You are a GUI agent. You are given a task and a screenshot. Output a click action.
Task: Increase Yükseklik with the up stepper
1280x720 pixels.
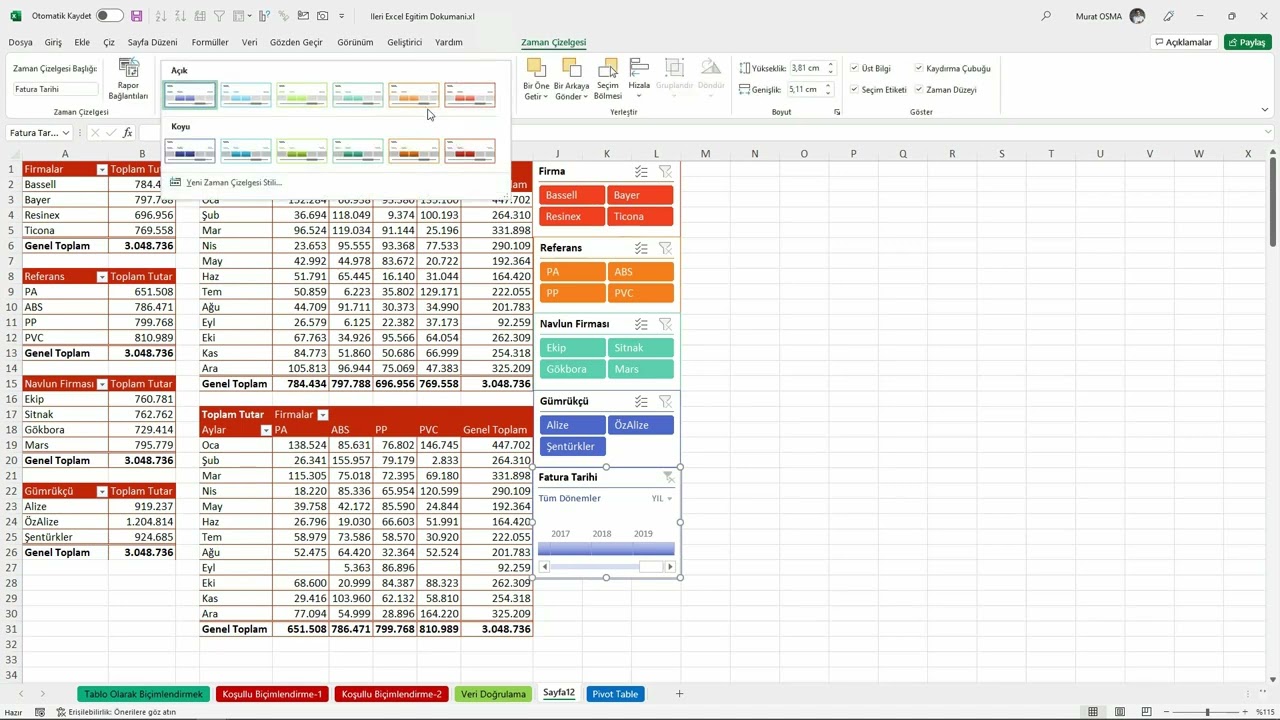click(x=830, y=65)
